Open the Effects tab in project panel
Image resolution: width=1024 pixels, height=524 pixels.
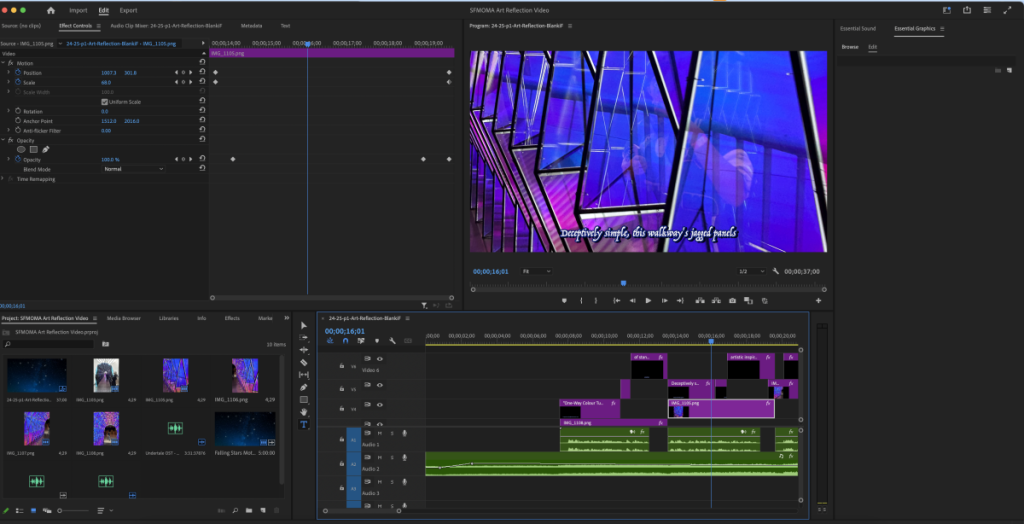click(x=232, y=318)
